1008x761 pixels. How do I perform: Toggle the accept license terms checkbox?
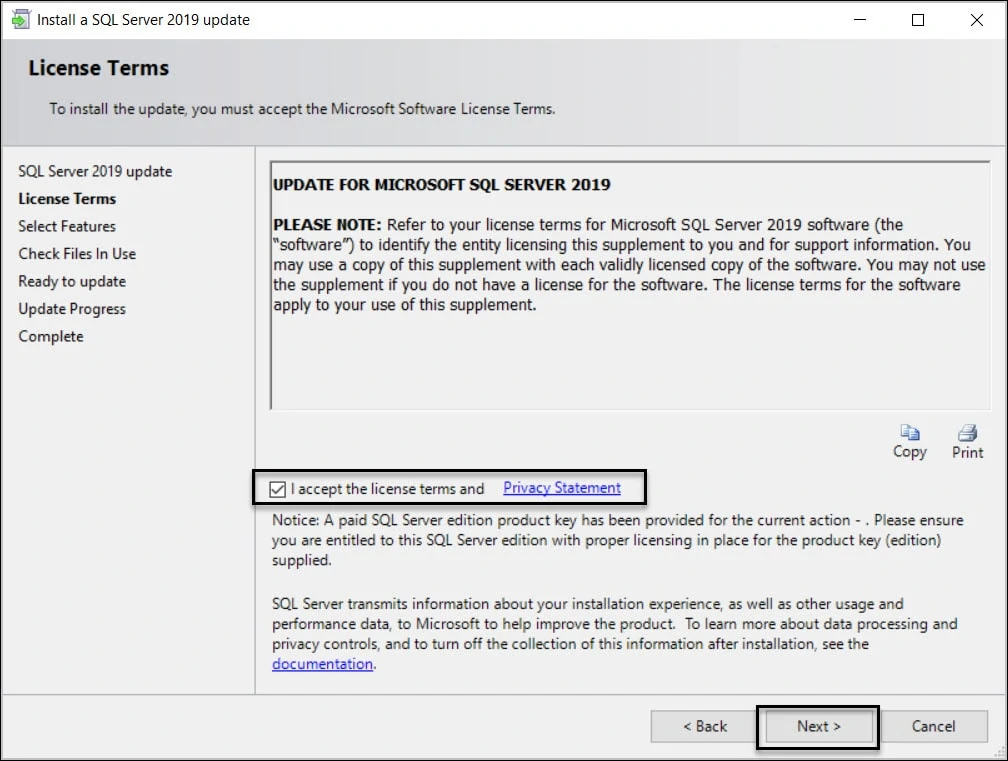coord(277,489)
